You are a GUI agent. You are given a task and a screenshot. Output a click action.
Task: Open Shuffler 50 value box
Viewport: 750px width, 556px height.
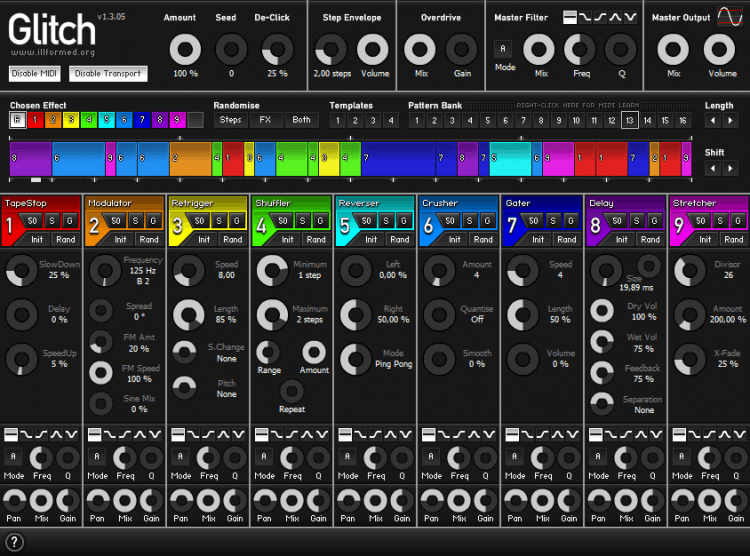(283, 221)
